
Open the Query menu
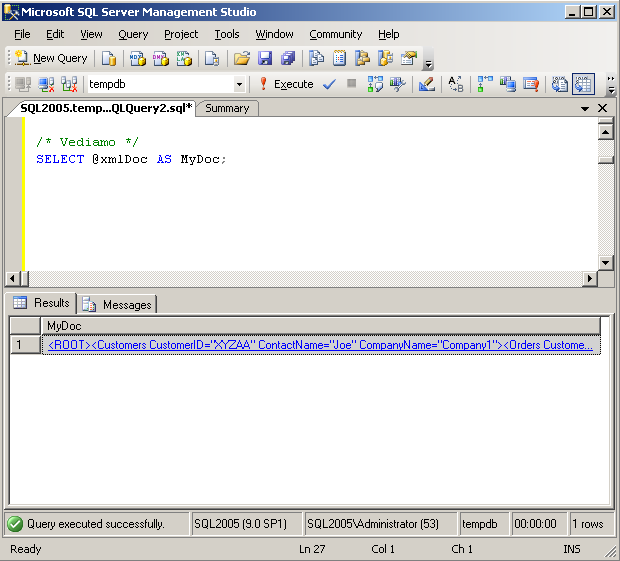133,34
